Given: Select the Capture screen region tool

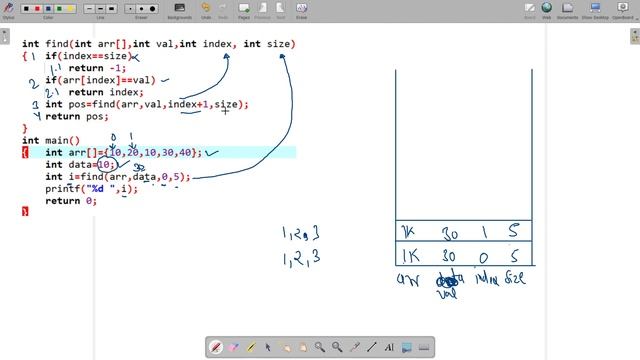Looking at the screenshot, I should [406, 347].
